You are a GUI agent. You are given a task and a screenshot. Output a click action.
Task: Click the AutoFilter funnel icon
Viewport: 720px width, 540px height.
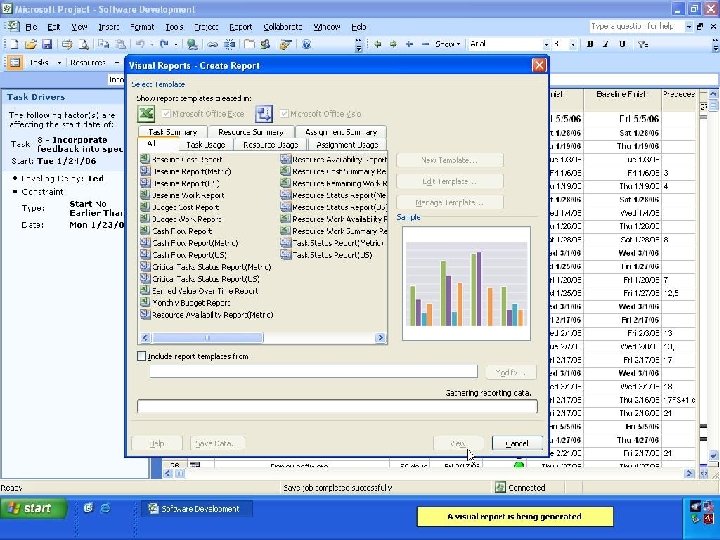click(x=642, y=44)
